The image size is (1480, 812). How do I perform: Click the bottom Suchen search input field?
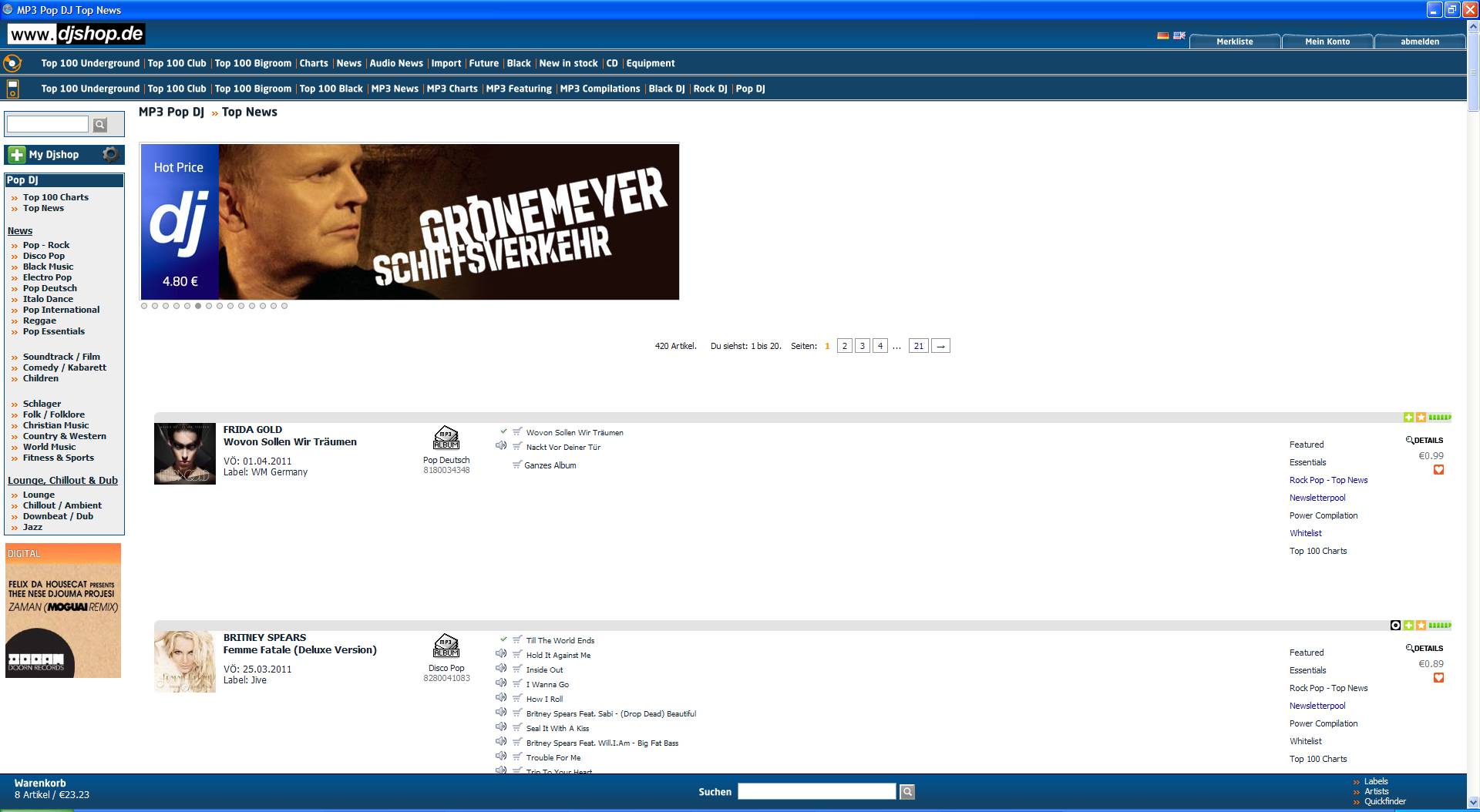tap(816, 791)
